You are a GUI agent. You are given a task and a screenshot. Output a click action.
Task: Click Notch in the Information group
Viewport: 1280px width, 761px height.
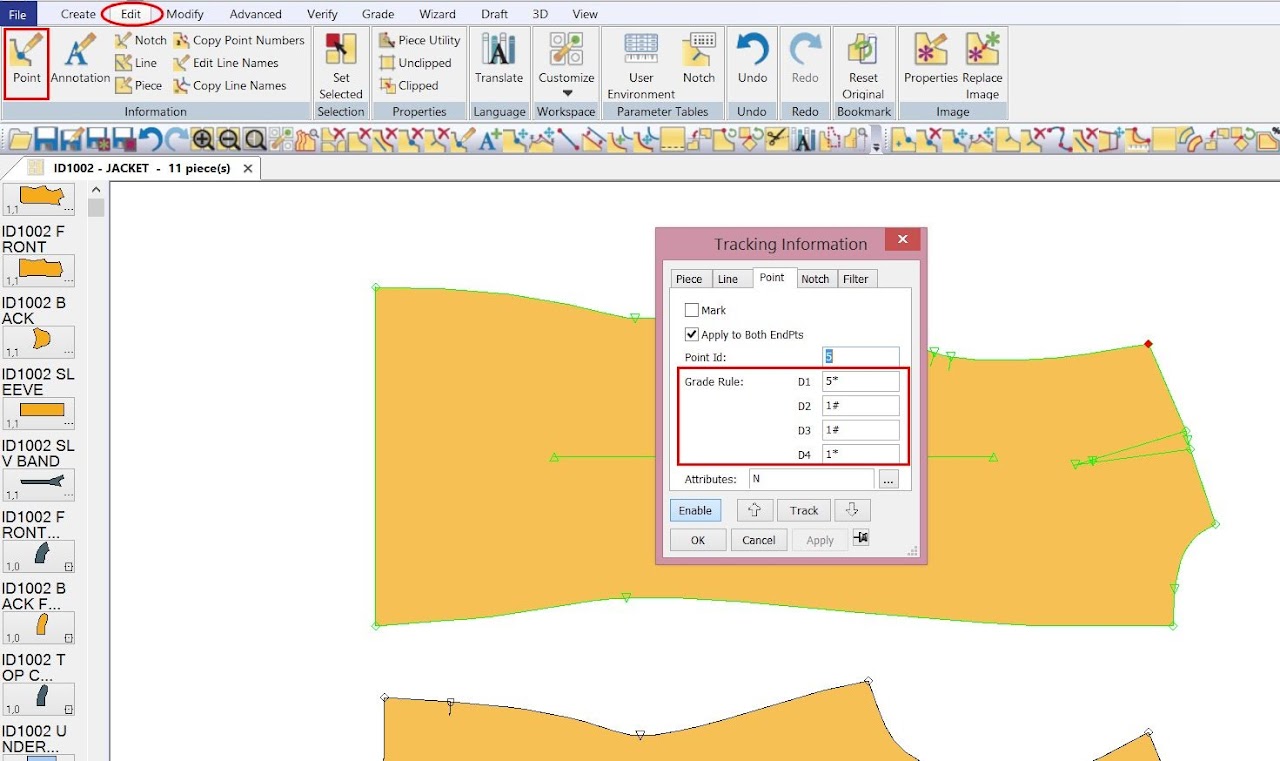point(140,40)
